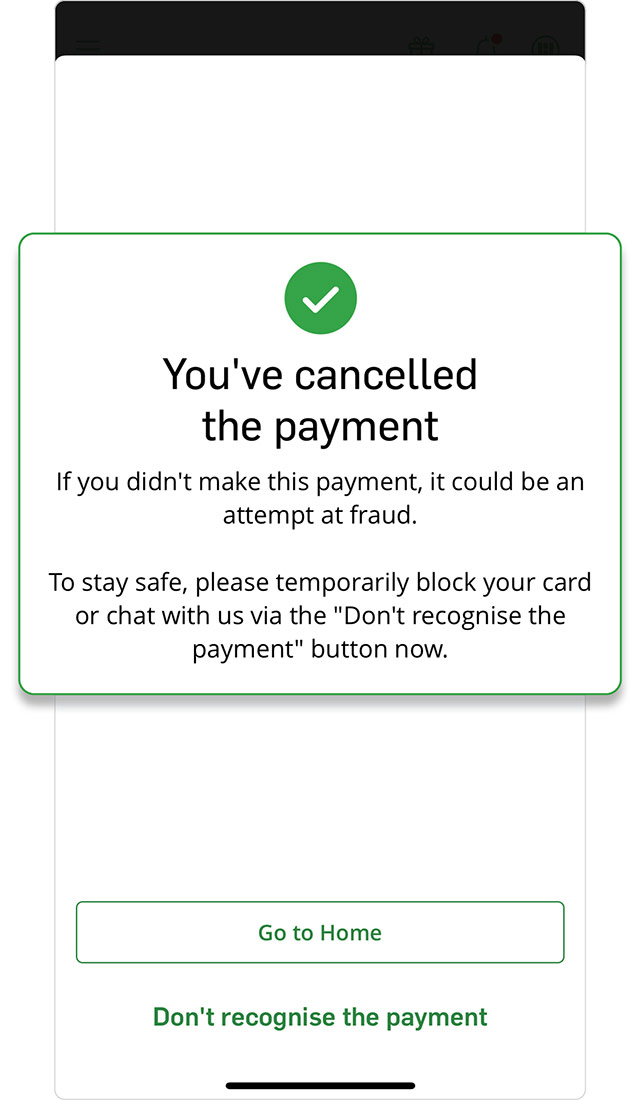Tap the iOS home indicator bar
This screenshot has width=640, height=1100.
tap(320, 1086)
